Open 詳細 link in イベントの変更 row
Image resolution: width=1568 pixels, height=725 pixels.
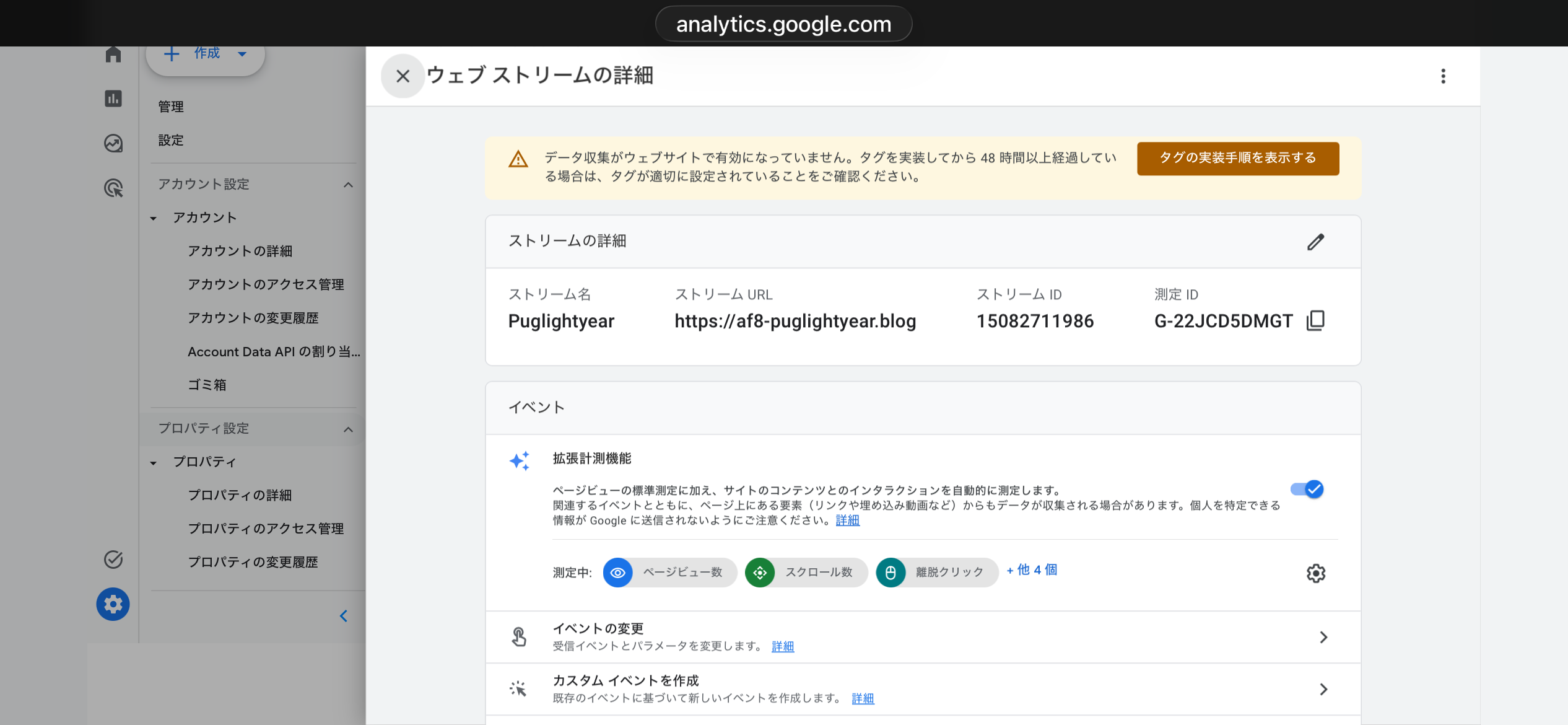click(x=782, y=646)
